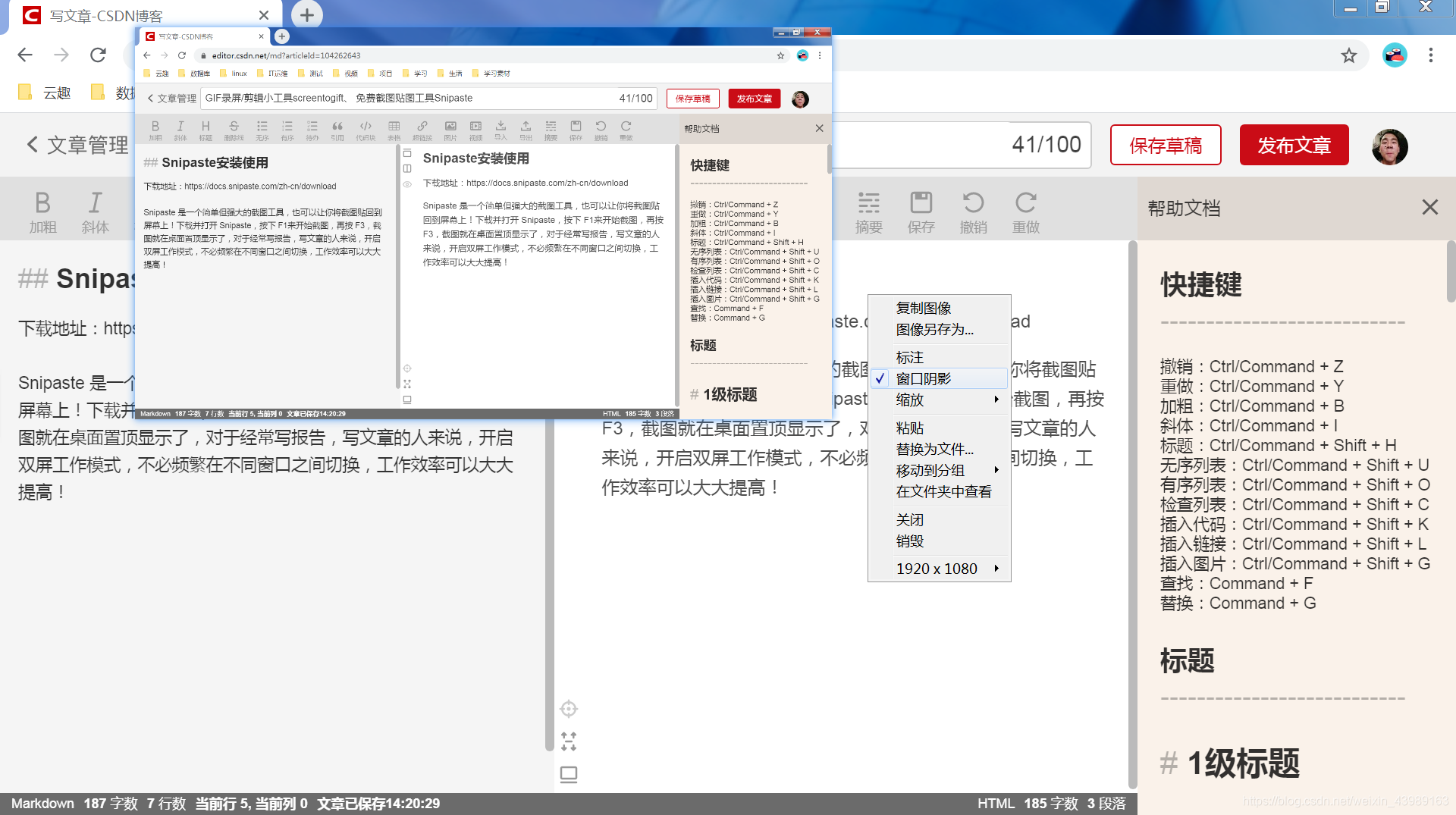Toggle the editor-only layout icon in the small window

(x=407, y=153)
